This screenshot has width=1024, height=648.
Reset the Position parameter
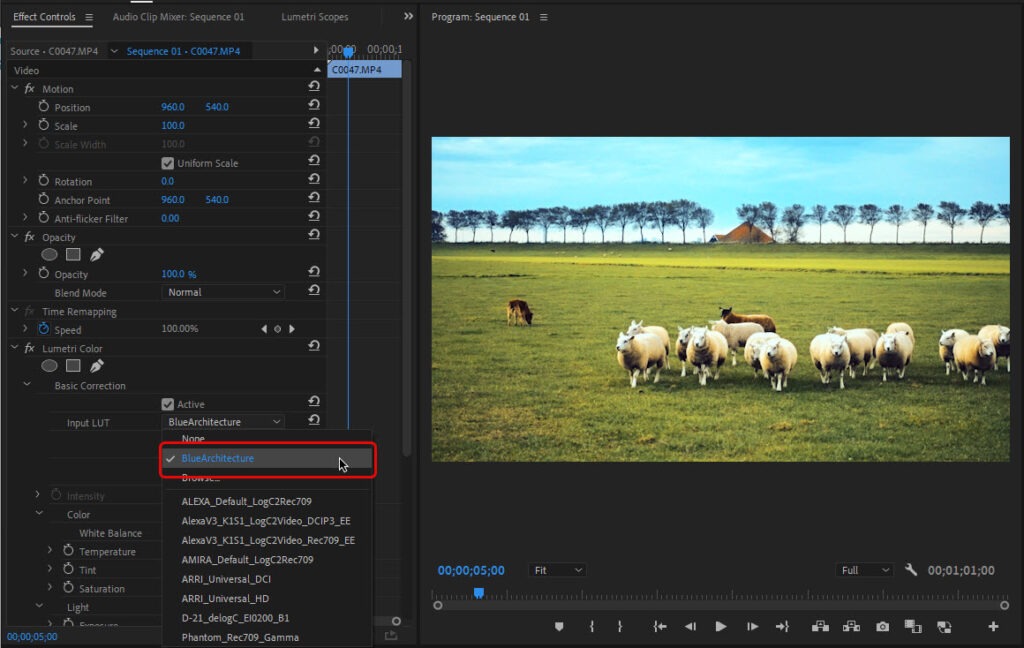point(314,106)
